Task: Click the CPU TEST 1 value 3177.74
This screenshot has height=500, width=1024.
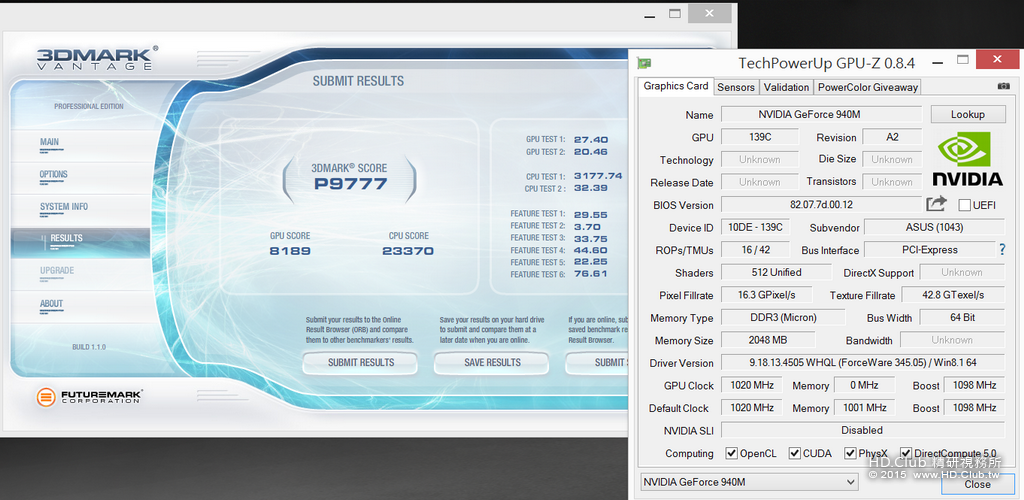Action: pos(598,176)
